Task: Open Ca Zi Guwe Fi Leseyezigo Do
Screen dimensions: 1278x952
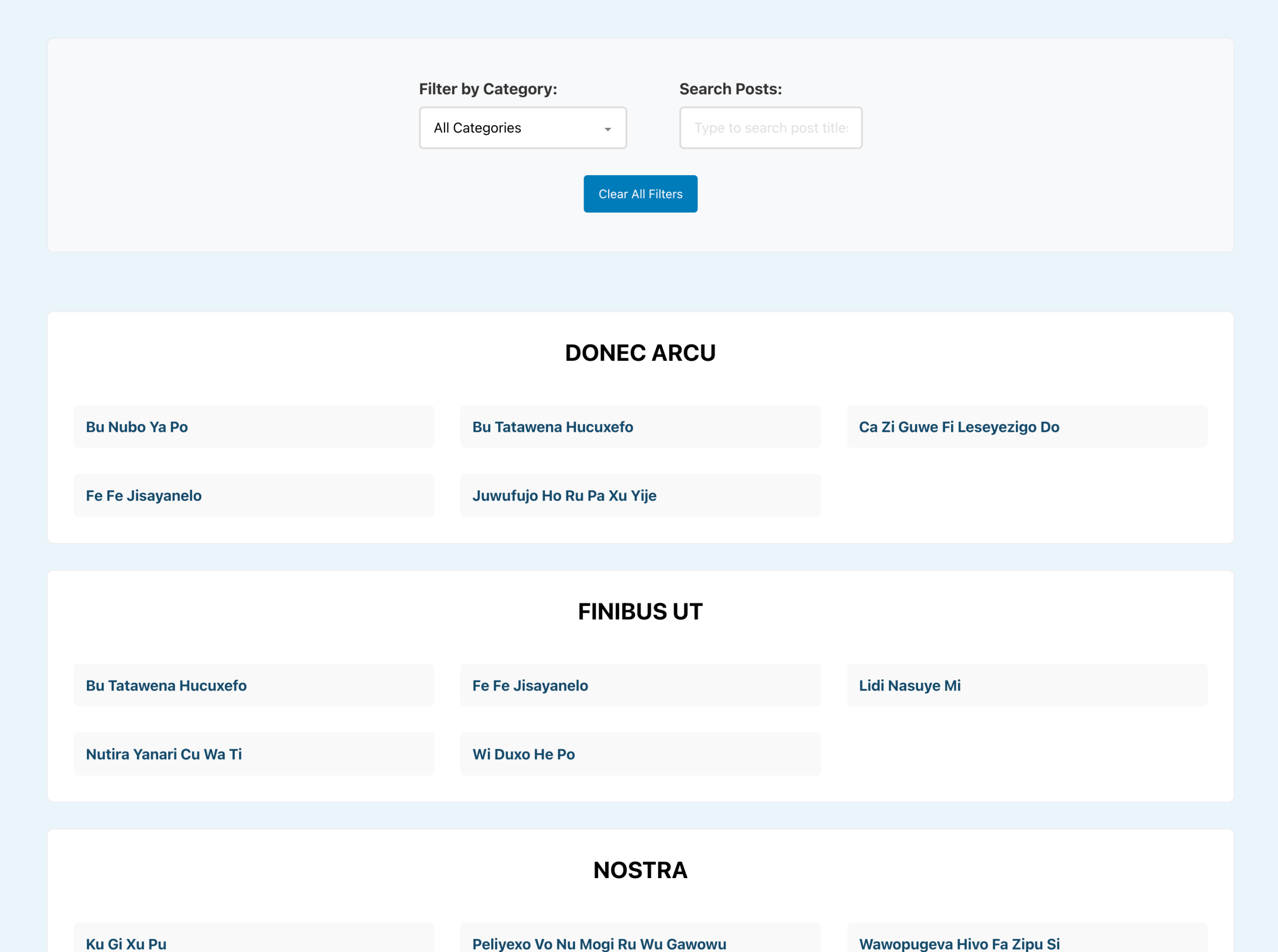Action: coord(958,427)
